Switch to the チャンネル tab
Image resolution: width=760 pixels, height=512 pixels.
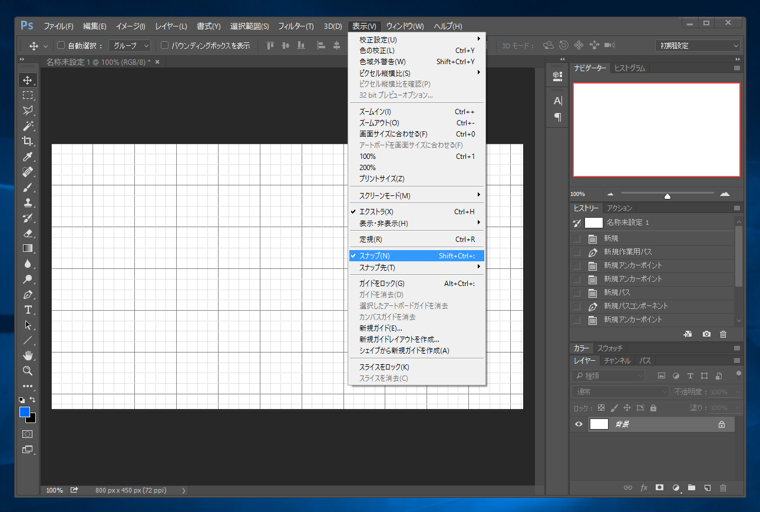[x=617, y=361]
